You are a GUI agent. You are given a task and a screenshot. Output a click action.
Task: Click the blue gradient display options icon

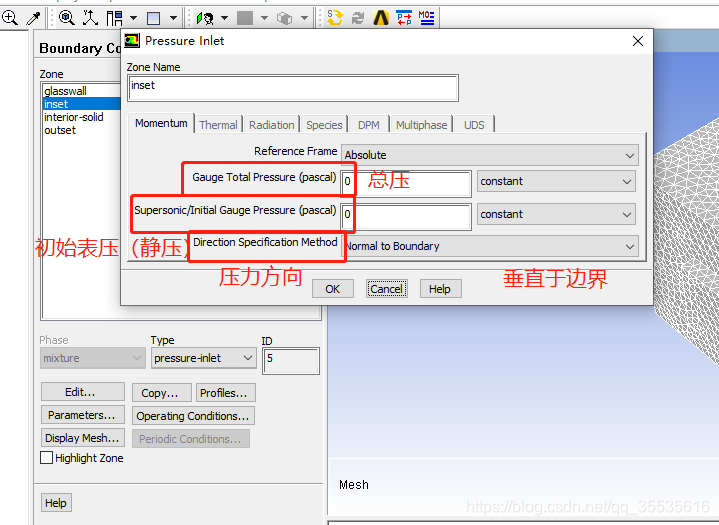pyautogui.click(x=153, y=18)
